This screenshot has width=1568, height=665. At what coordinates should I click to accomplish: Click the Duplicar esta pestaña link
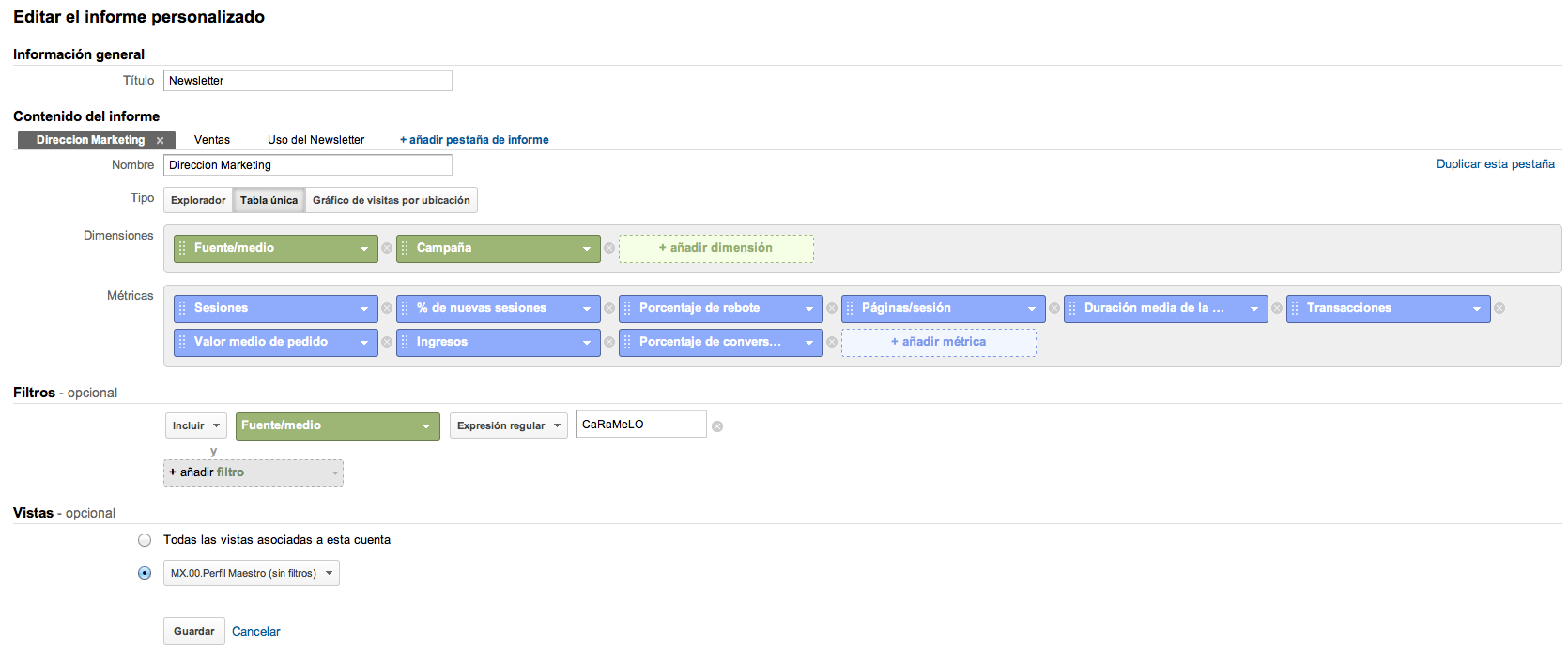1495,164
